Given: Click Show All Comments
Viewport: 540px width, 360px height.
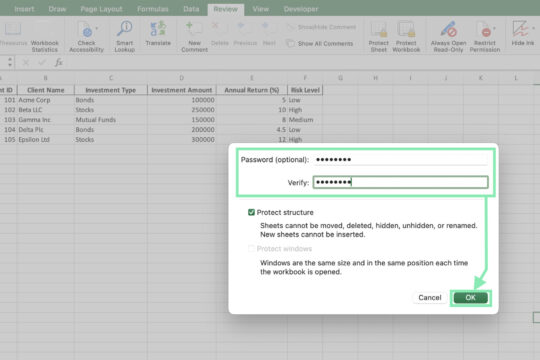Looking at the screenshot, I should point(320,43).
